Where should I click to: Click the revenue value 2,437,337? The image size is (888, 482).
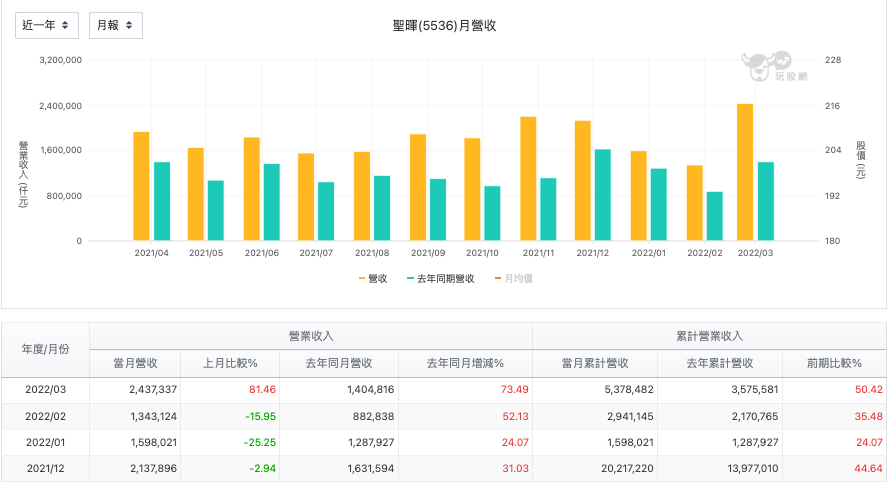[x=153, y=390]
